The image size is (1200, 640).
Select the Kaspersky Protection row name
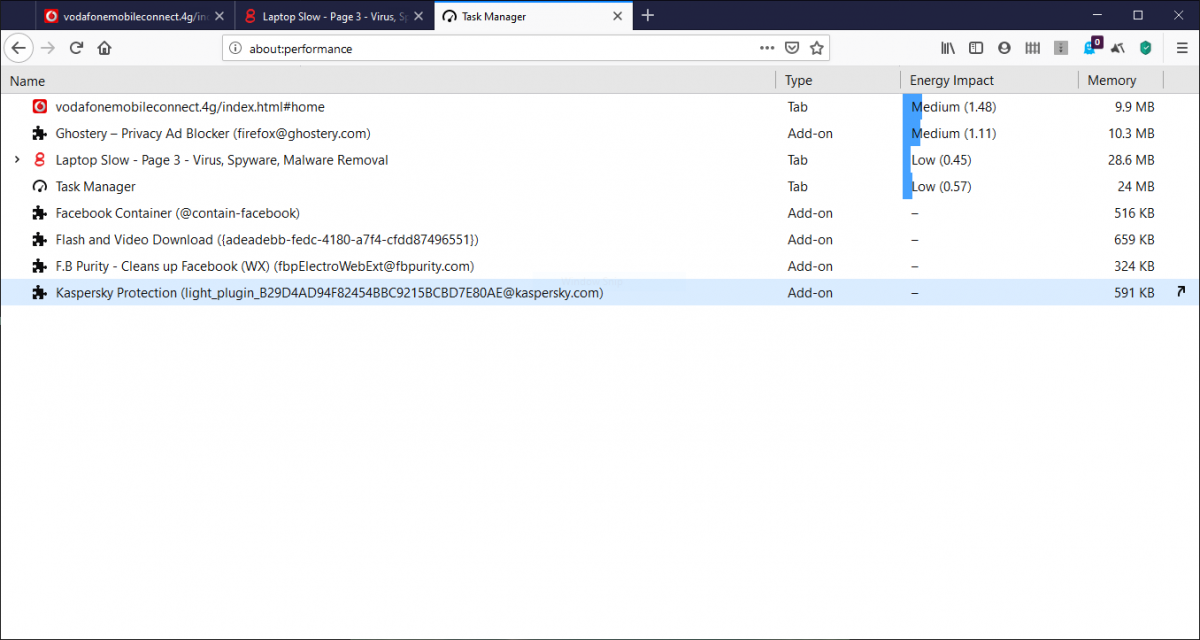pyautogui.click(x=330, y=293)
